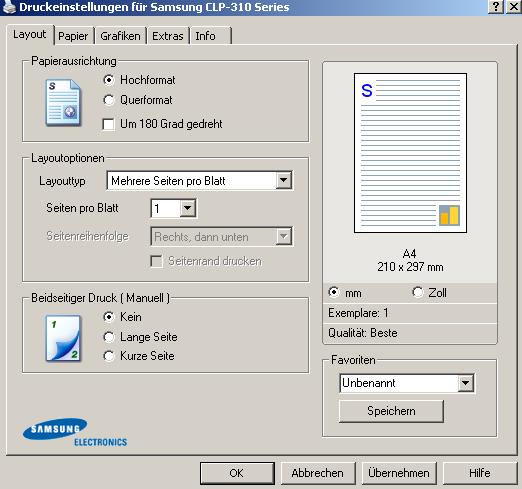The width and height of the screenshot is (522, 489).
Task: Confirm with the OK button
Action: [x=237, y=473]
